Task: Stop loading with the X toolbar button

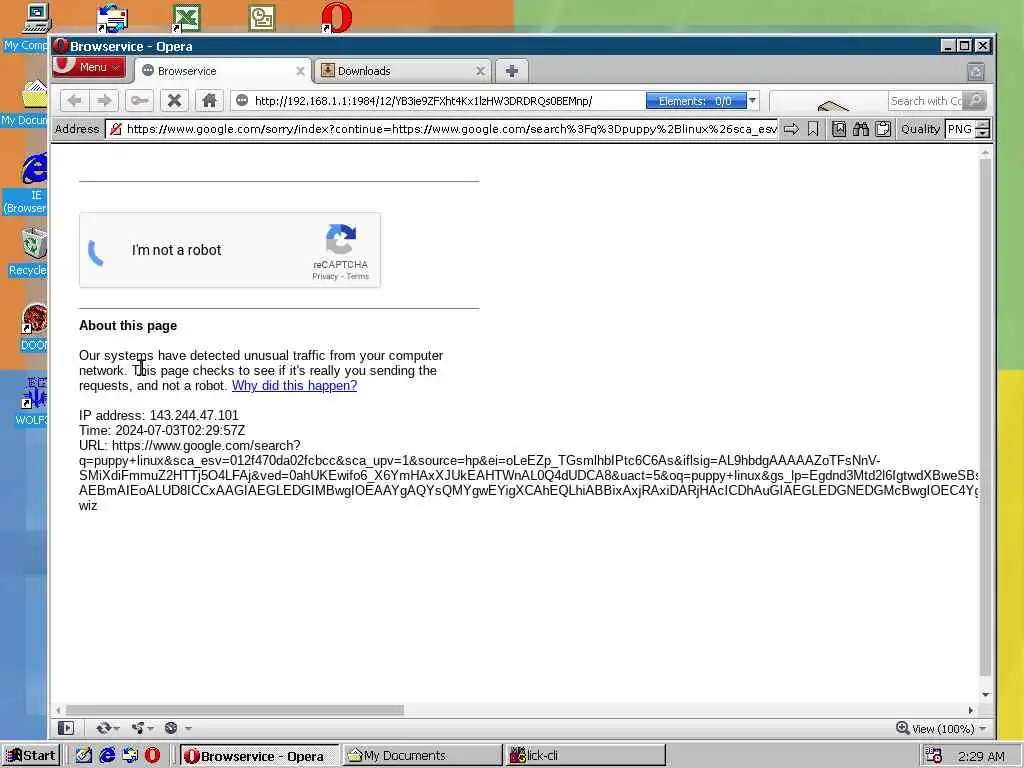Action: [x=174, y=101]
